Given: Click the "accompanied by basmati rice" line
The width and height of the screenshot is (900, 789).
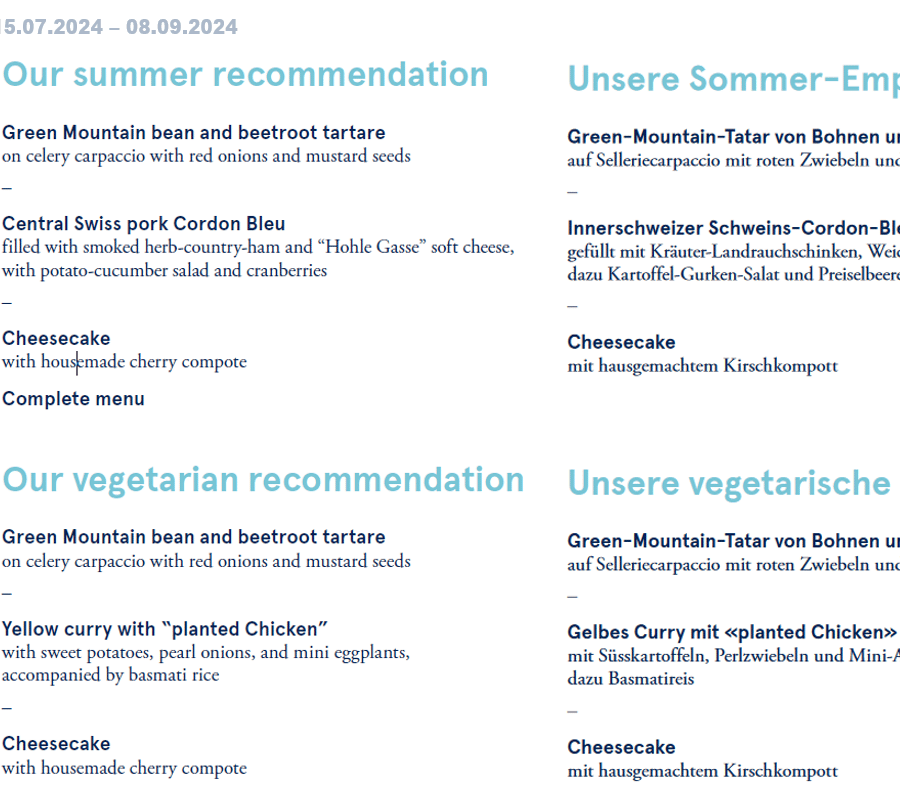Looking at the screenshot, I should (111, 675).
